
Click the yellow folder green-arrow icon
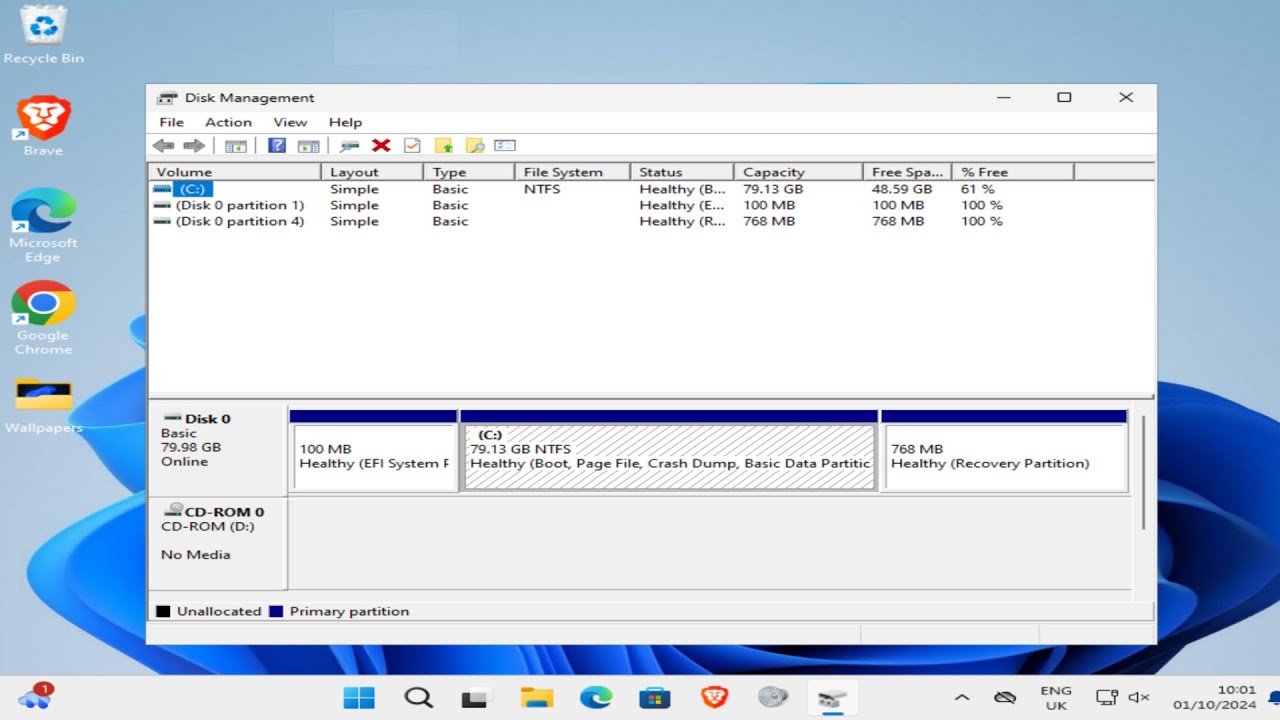[x=444, y=146]
